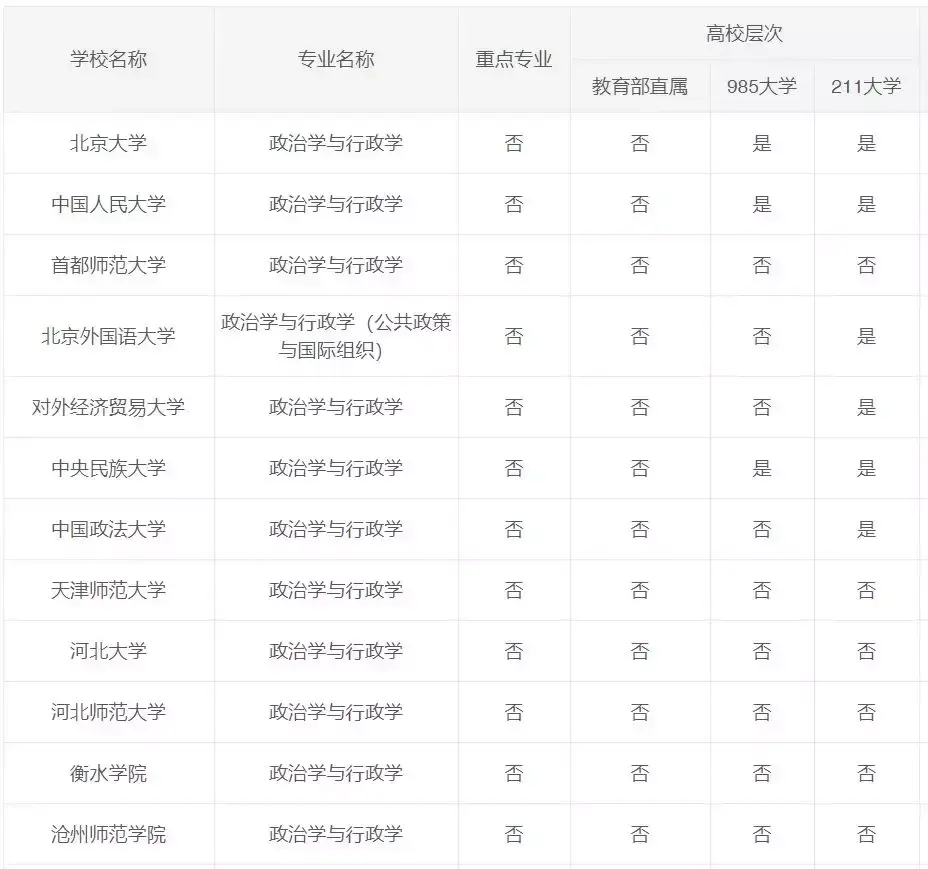Select the 河北师范大学 school name
928x869 pixels.
click(108, 712)
